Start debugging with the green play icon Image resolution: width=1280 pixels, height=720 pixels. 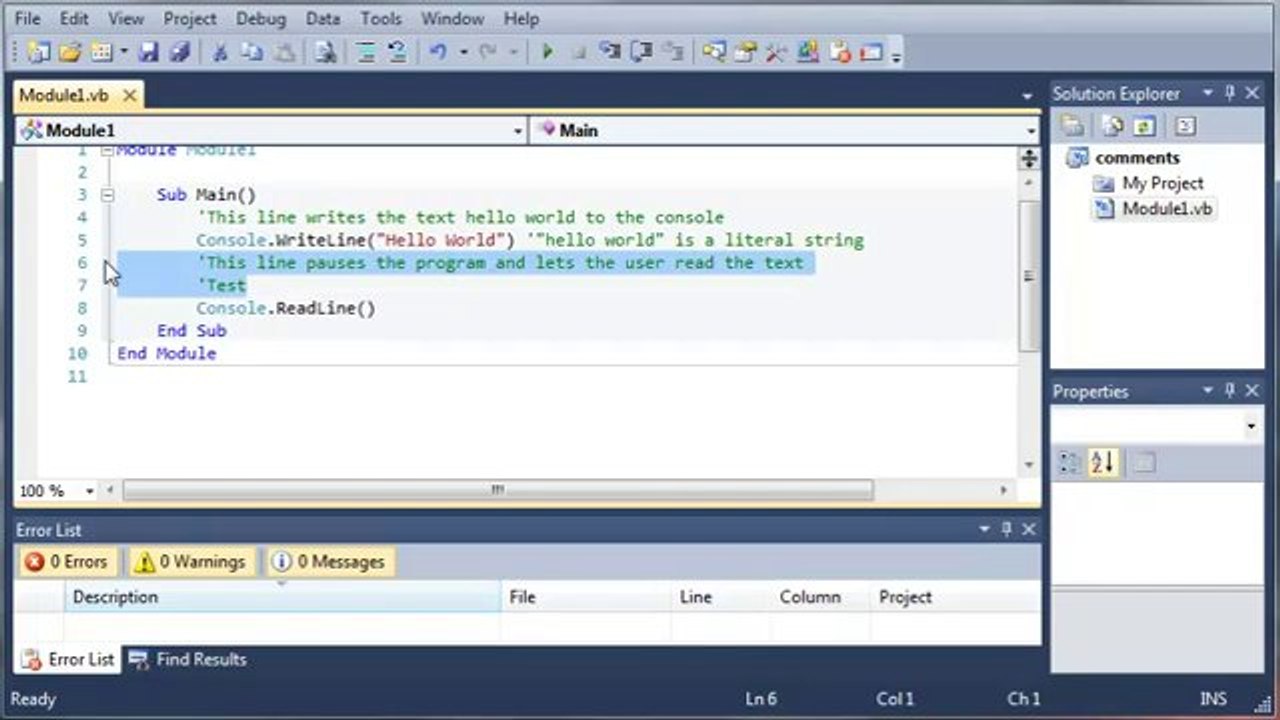[547, 52]
